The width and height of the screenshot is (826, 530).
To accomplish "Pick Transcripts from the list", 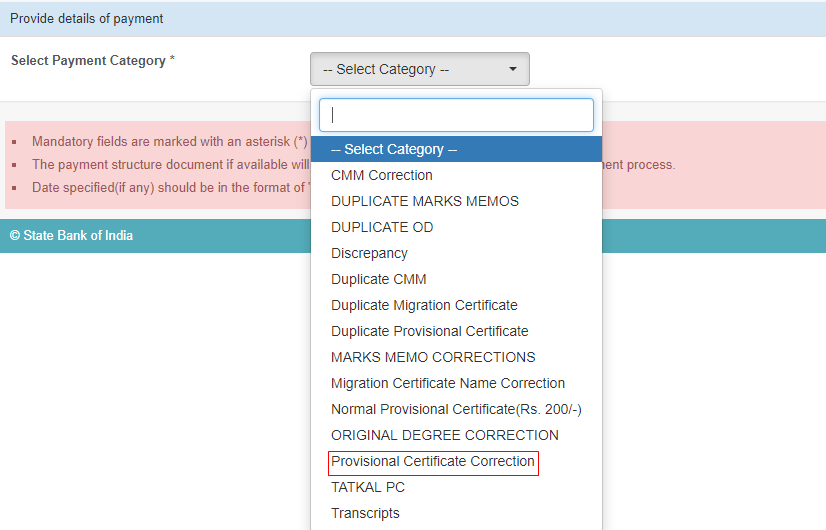I will tap(365, 513).
